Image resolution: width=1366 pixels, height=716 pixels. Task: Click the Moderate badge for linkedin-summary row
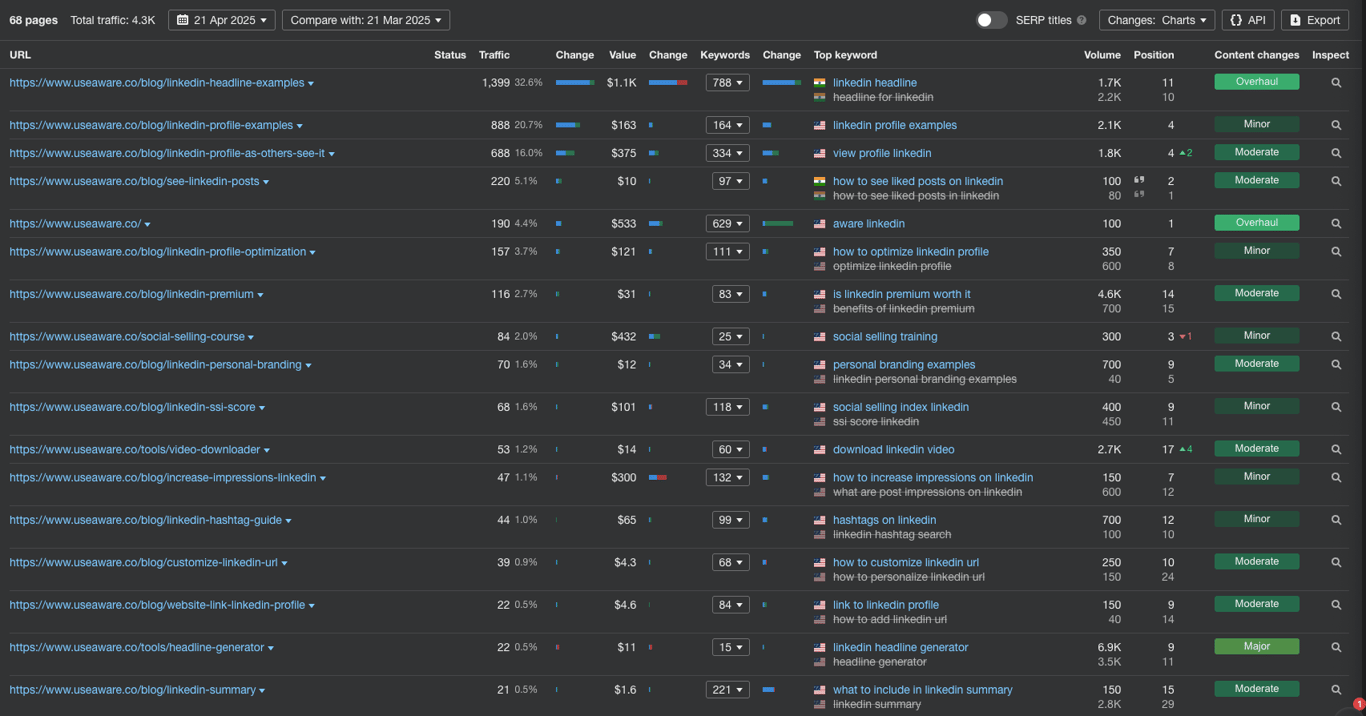click(x=1257, y=689)
